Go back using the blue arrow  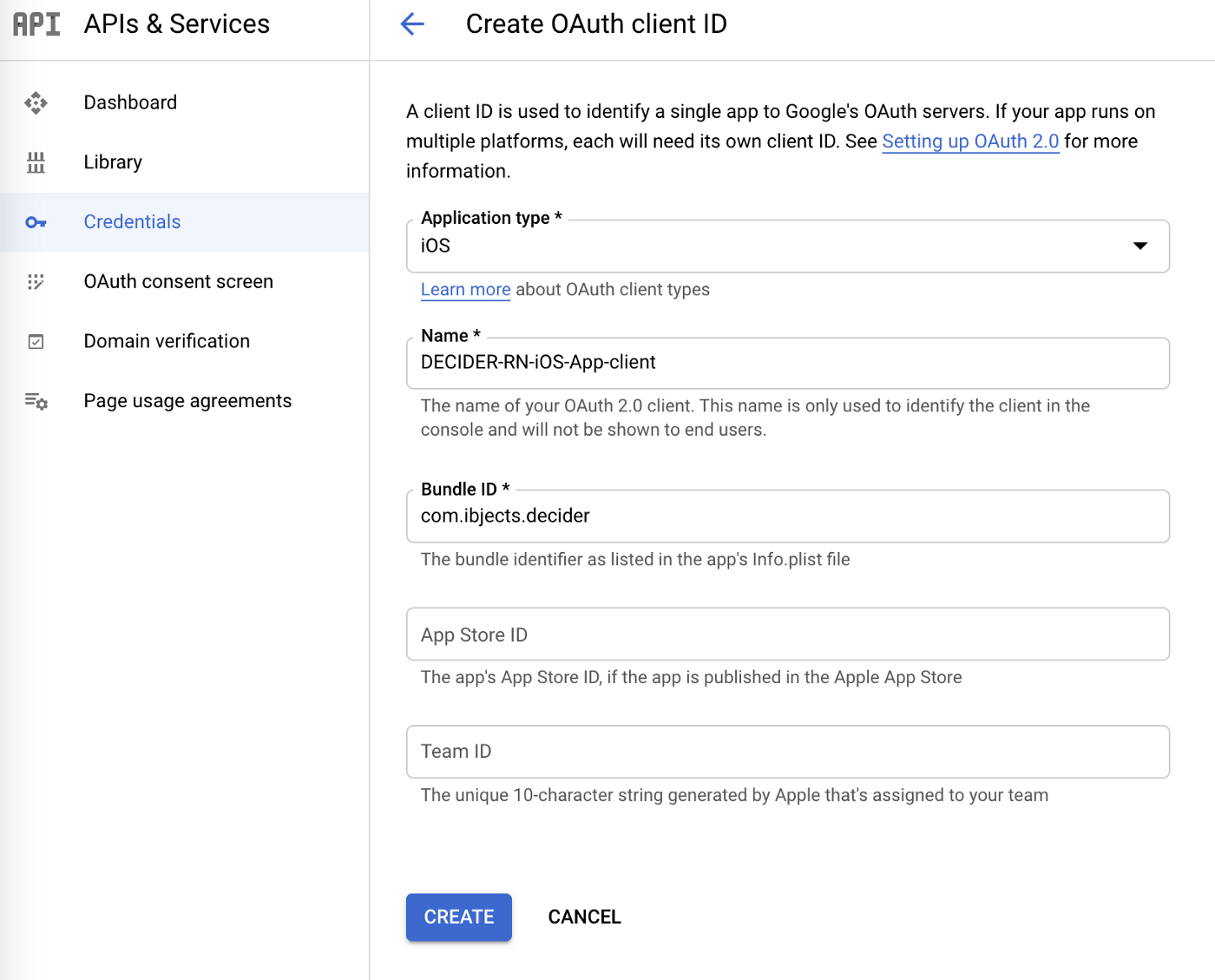coord(412,24)
